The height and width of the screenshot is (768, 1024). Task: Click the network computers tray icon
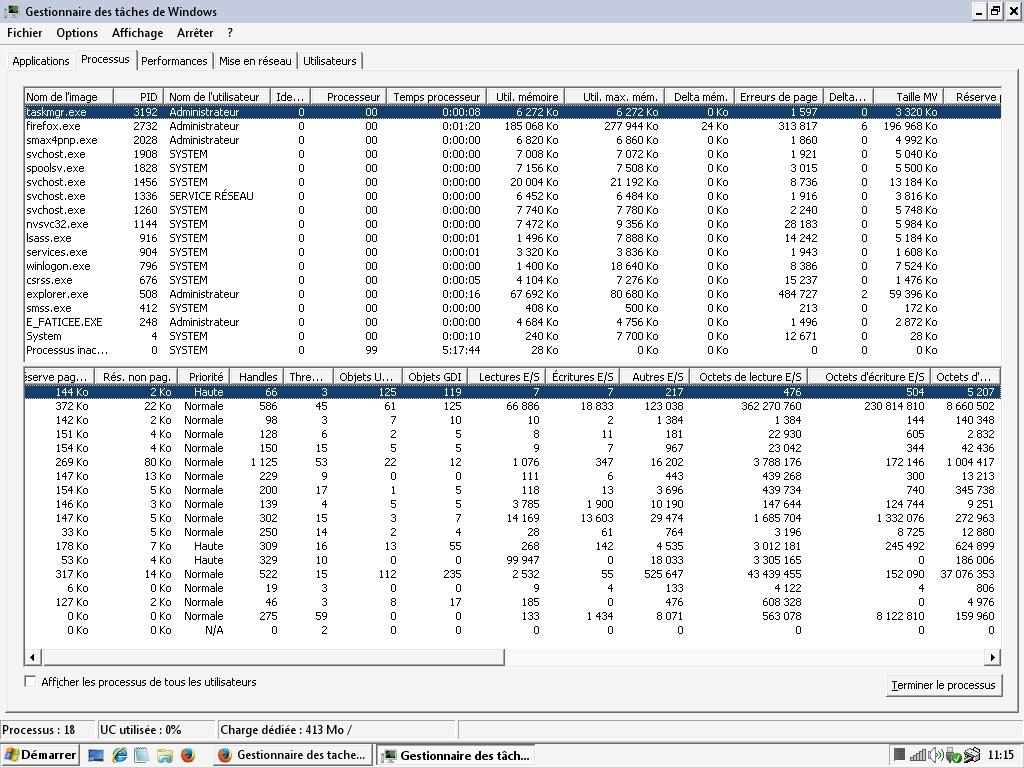tap(972, 755)
